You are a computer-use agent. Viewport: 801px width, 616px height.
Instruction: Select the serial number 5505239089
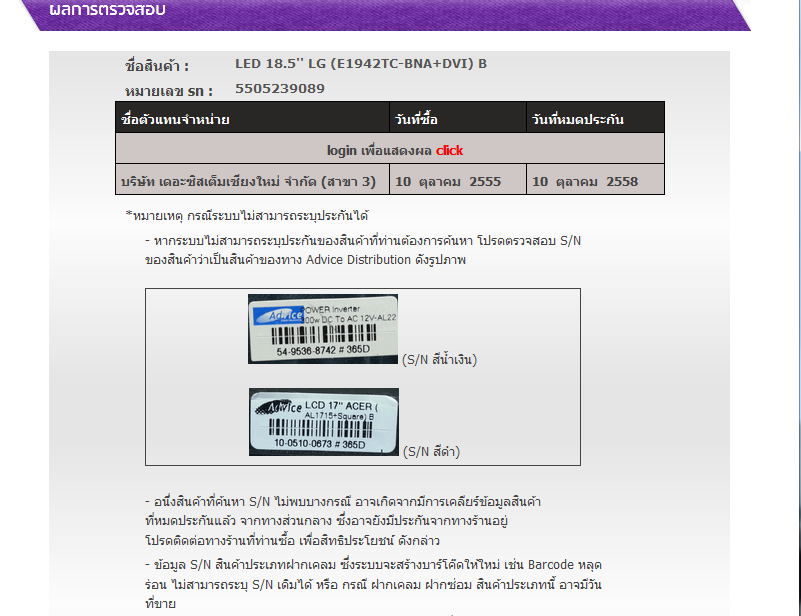(279, 89)
